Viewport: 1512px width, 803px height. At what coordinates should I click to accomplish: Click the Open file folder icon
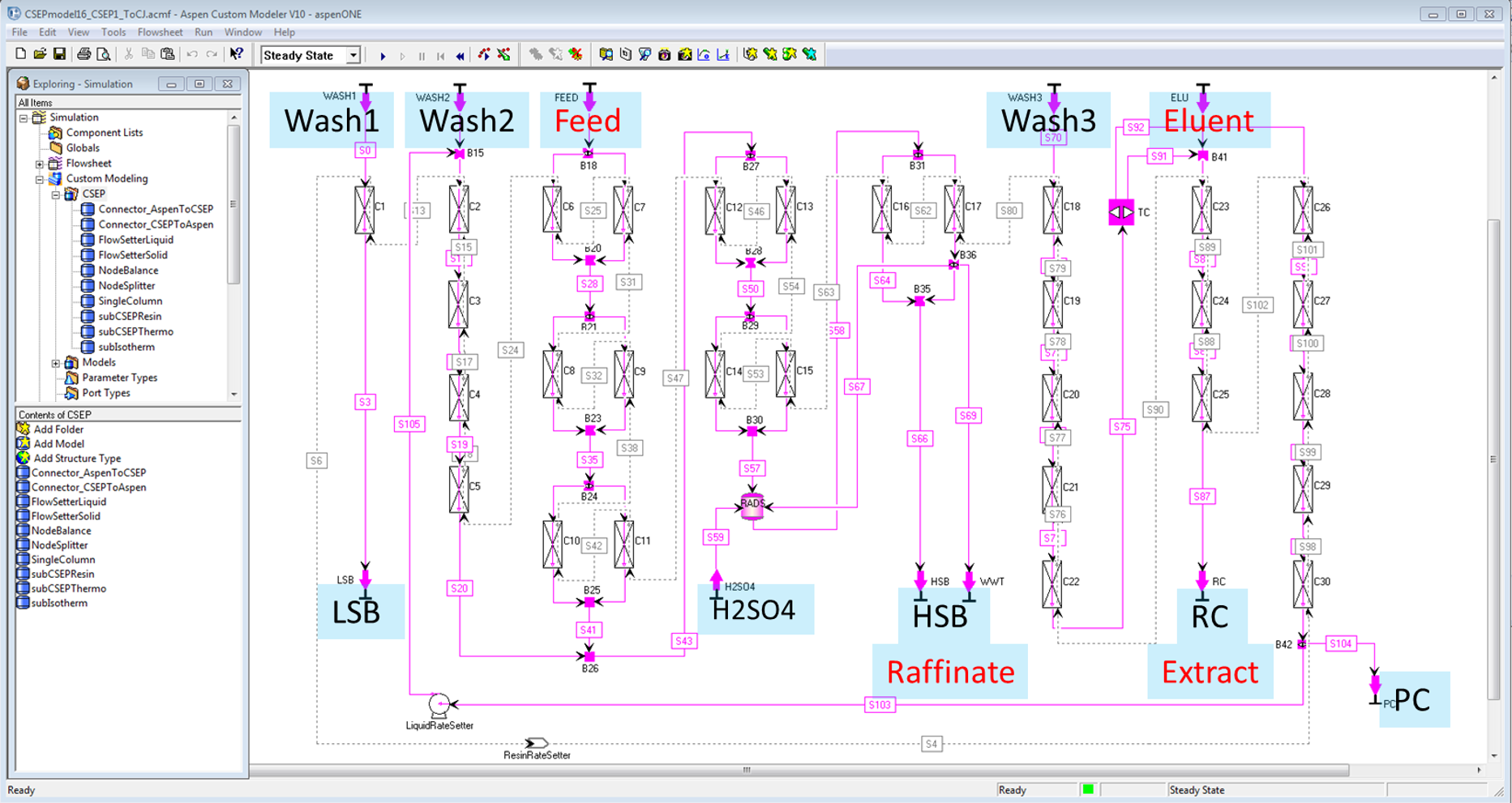pyautogui.click(x=40, y=54)
